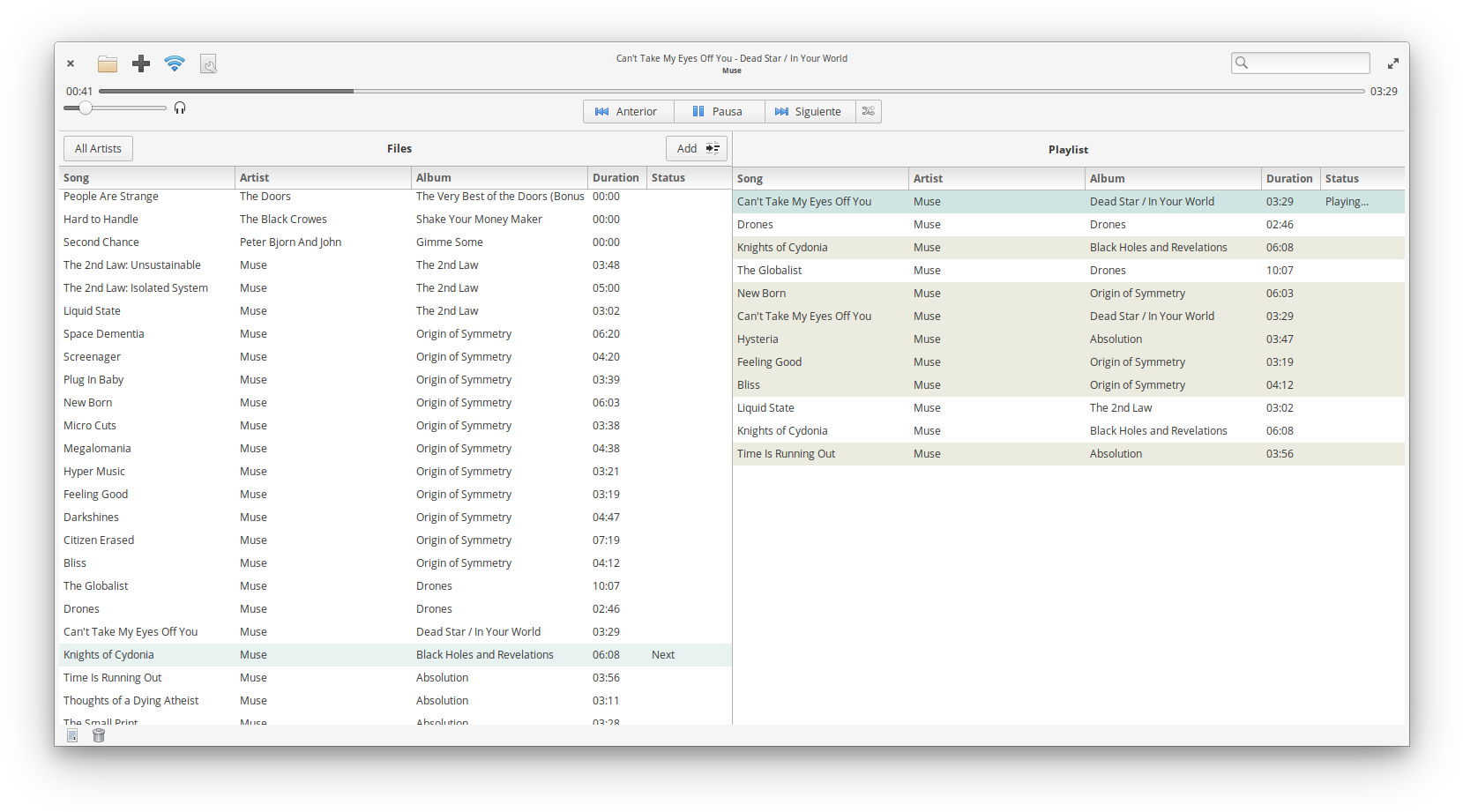This screenshot has height=812, width=1463.
Task: Open the All Artists filter button
Action: pyautogui.click(x=98, y=148)
